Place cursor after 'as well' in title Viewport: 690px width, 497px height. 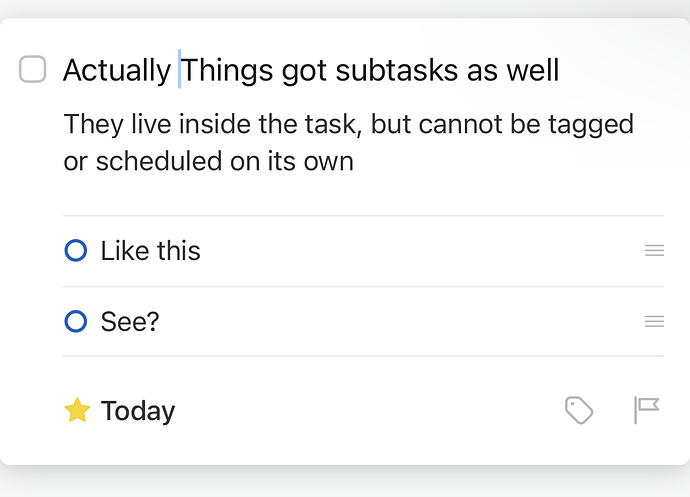click(x=560, y=71)
